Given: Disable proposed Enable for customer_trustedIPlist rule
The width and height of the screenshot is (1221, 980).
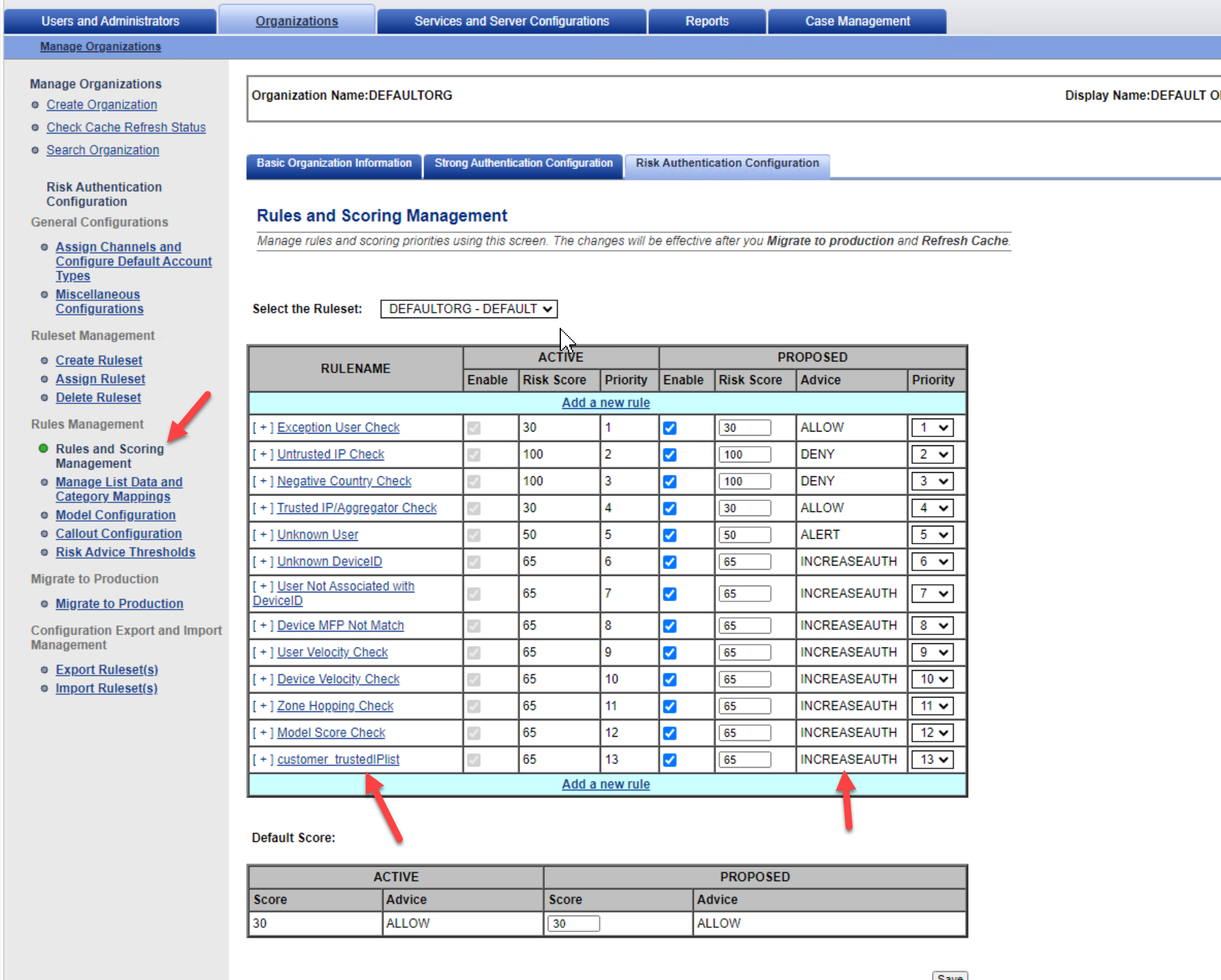Looking at the screenshot, I should [x=670, y=760].
